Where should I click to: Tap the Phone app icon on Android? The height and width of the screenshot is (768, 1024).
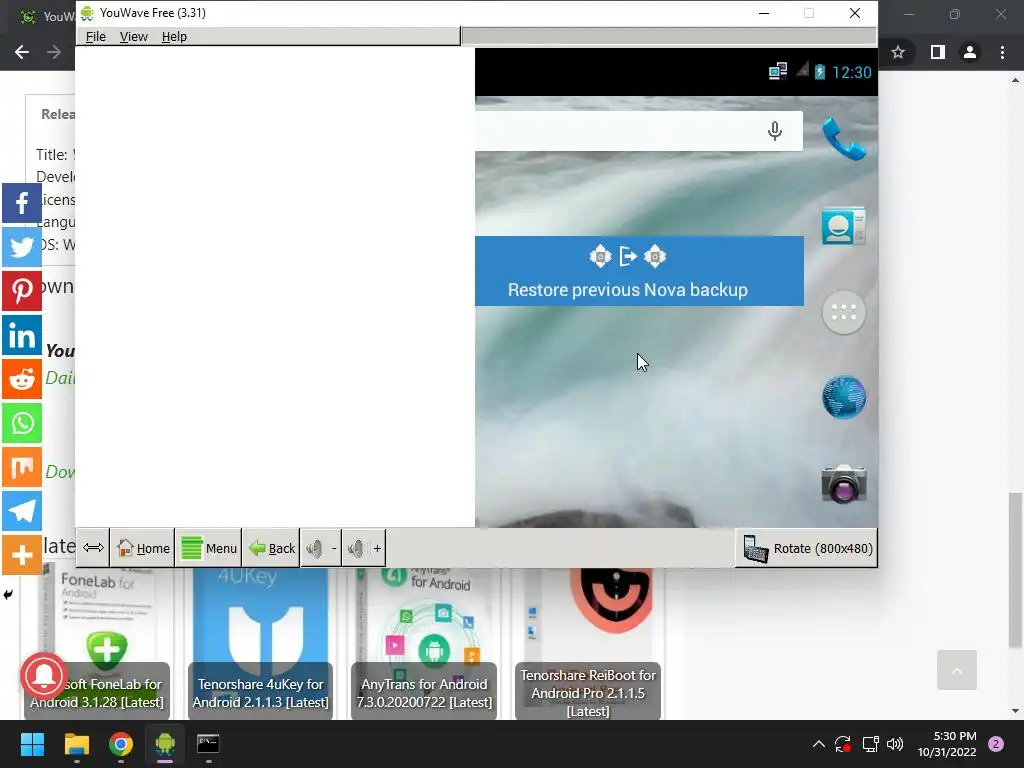pos(844,138)
